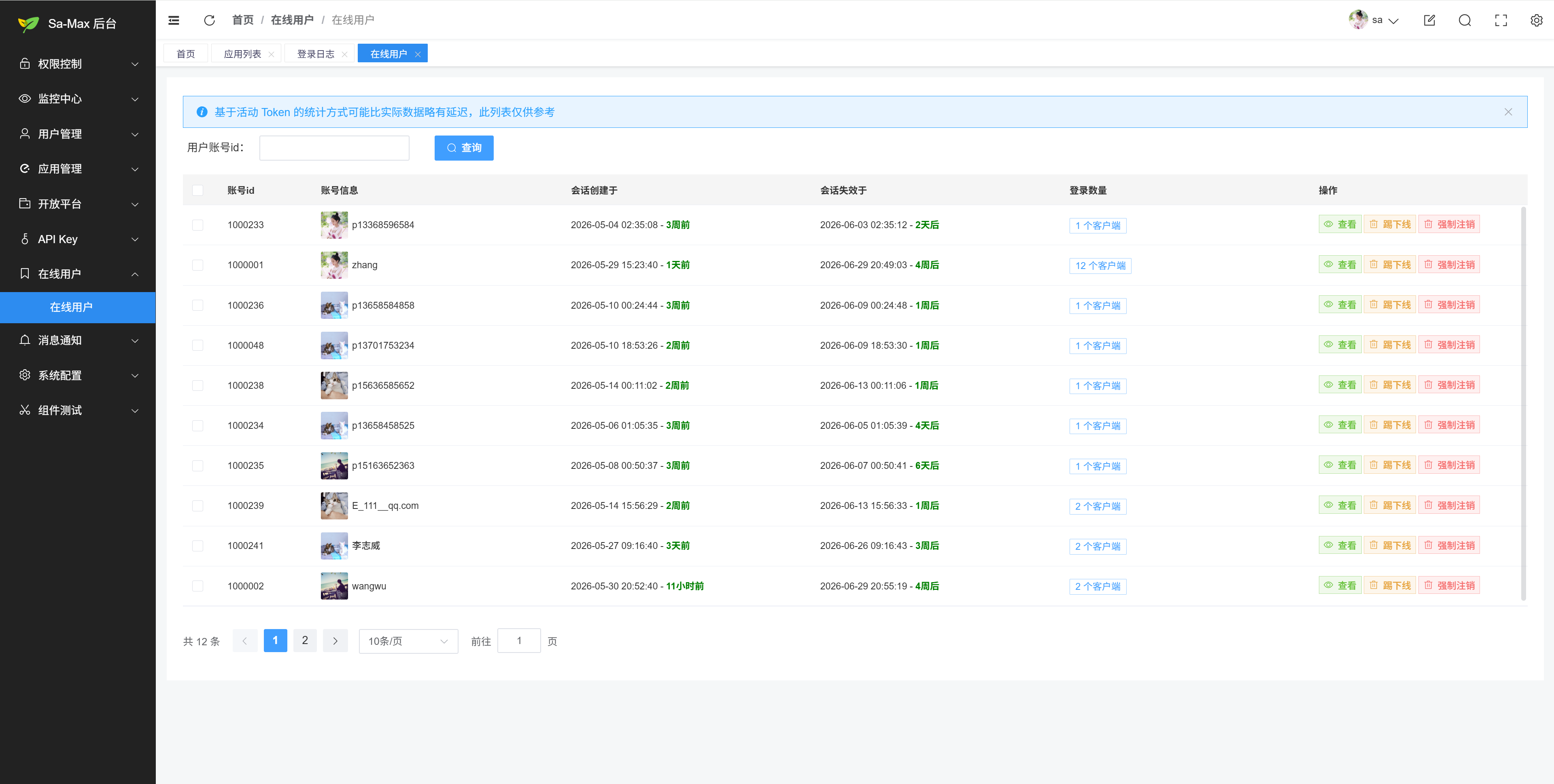Click the gear icon beside 系统配置

[25, 375]
